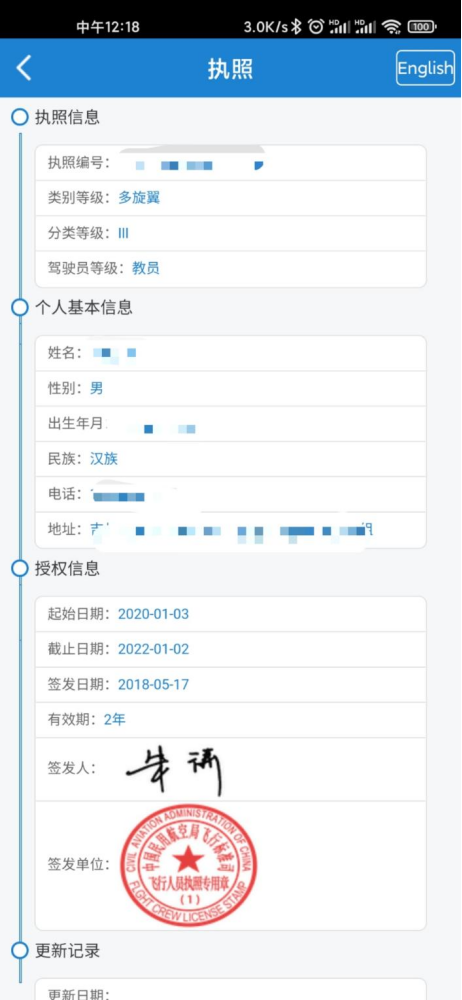462x1000 pixels.
Task: Tap the Wi-Fi status icon
Action: click(x=391, y=26)
